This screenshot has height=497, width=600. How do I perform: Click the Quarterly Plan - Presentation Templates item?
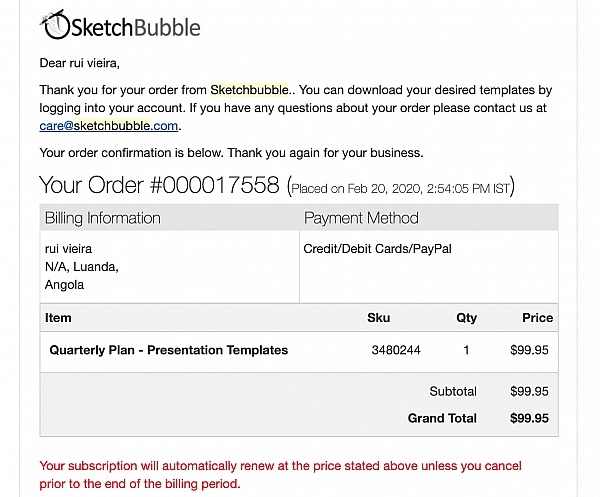point(168,350)
